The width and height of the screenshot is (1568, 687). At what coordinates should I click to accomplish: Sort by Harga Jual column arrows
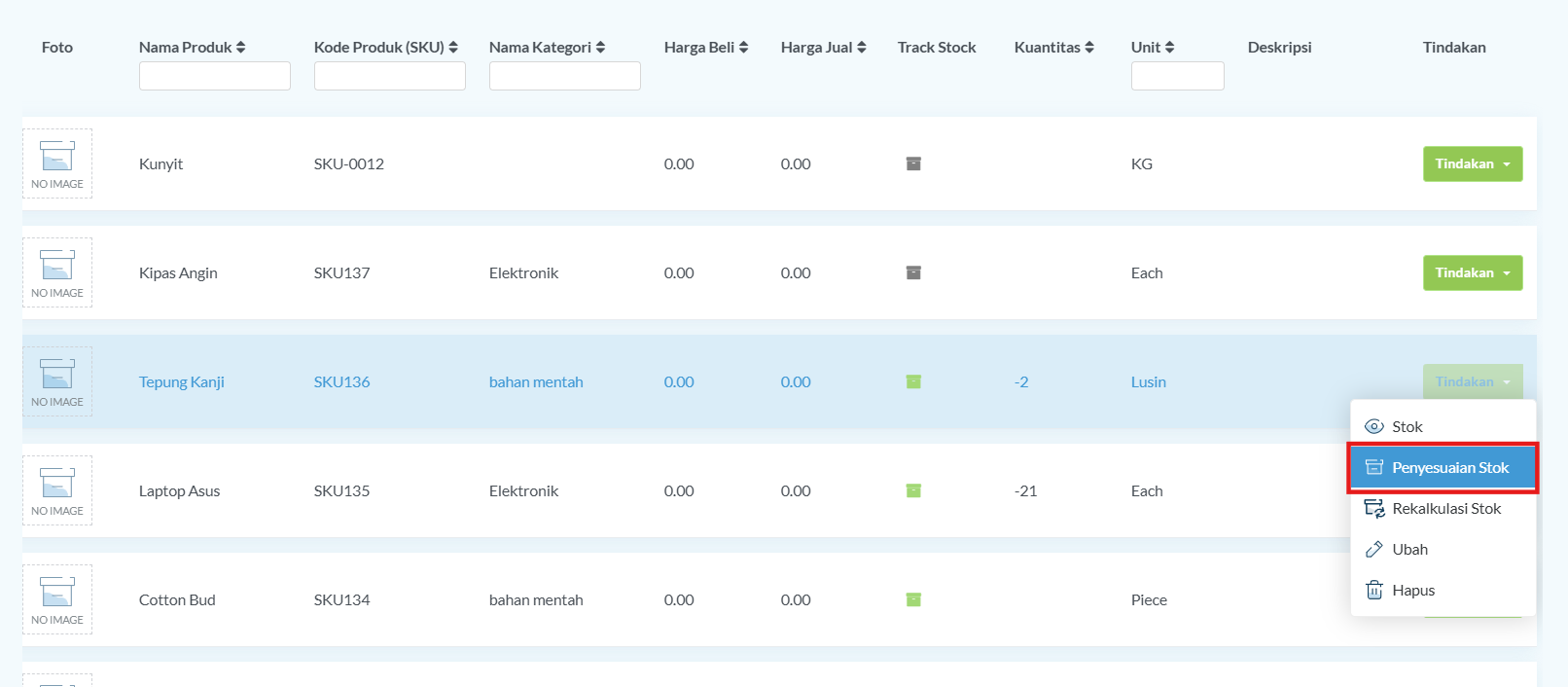point(862,47)
